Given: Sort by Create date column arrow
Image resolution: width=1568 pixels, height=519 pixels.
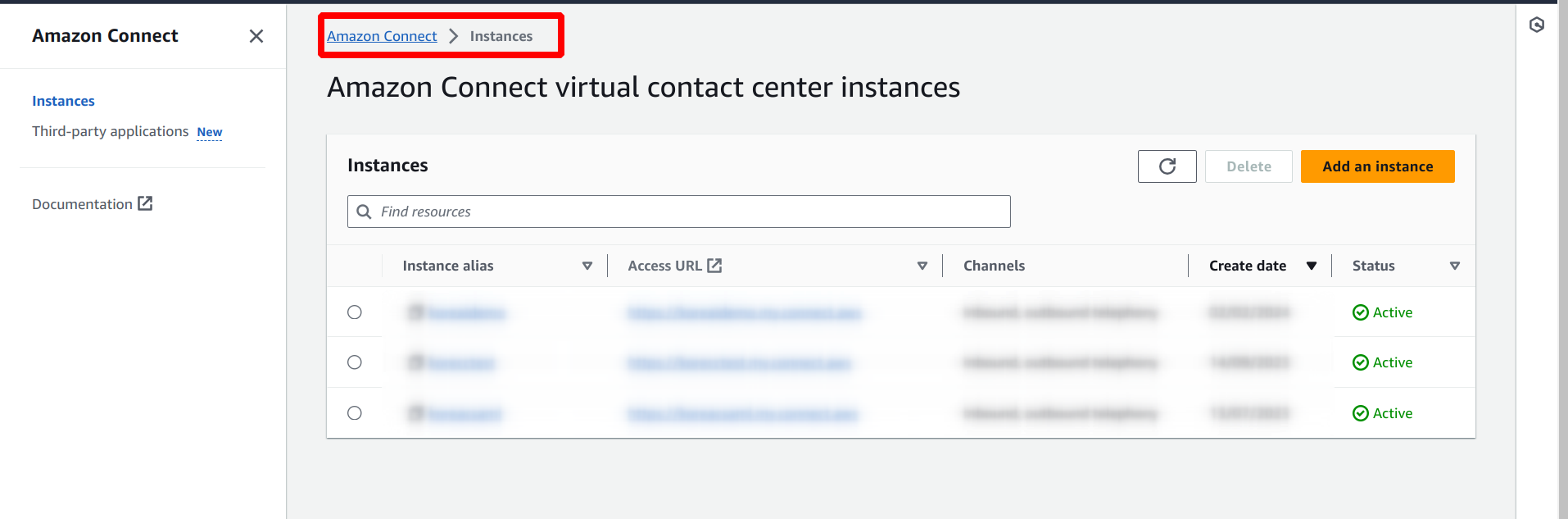Looking at the screenshot, I should tap(1312, 266).
